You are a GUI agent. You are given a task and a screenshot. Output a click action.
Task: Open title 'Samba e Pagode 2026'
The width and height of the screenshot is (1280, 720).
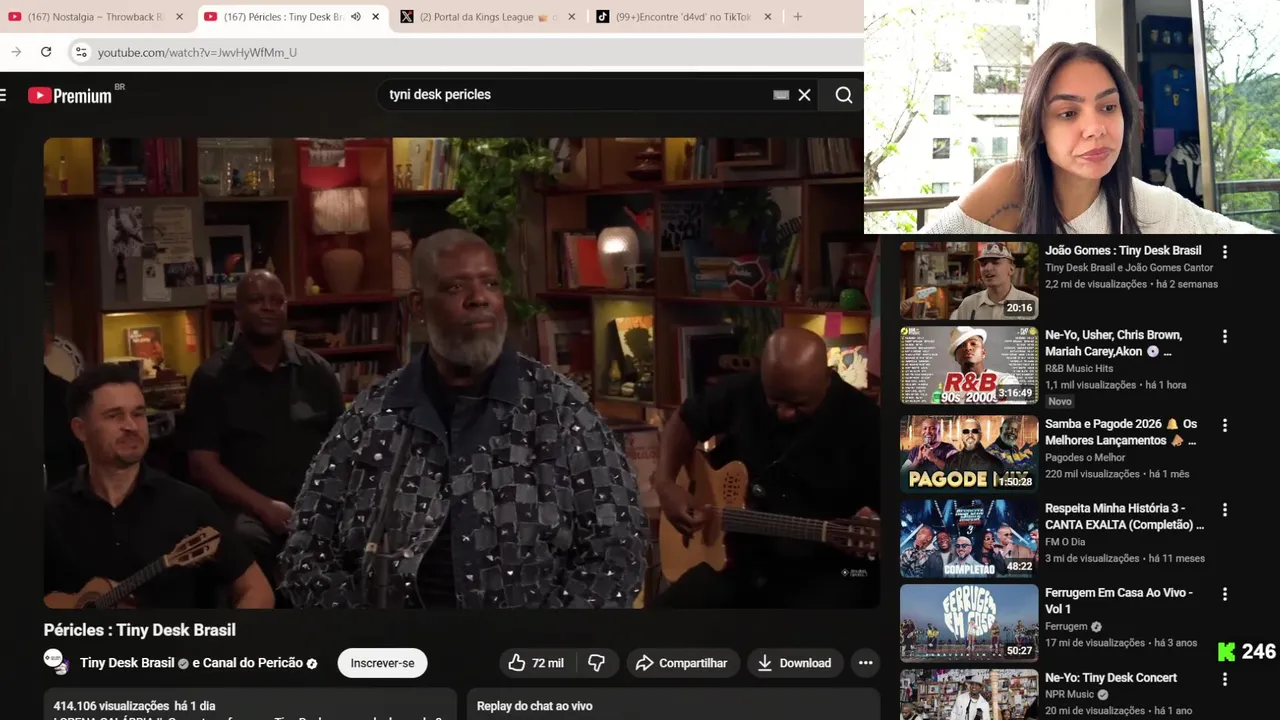[1121, 432]
